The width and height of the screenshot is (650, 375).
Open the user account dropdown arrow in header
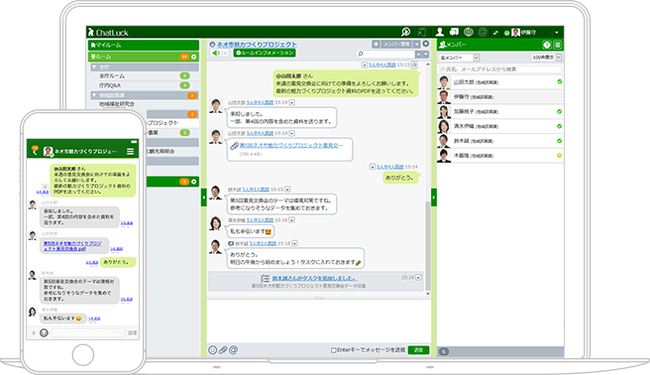(556, 32)
